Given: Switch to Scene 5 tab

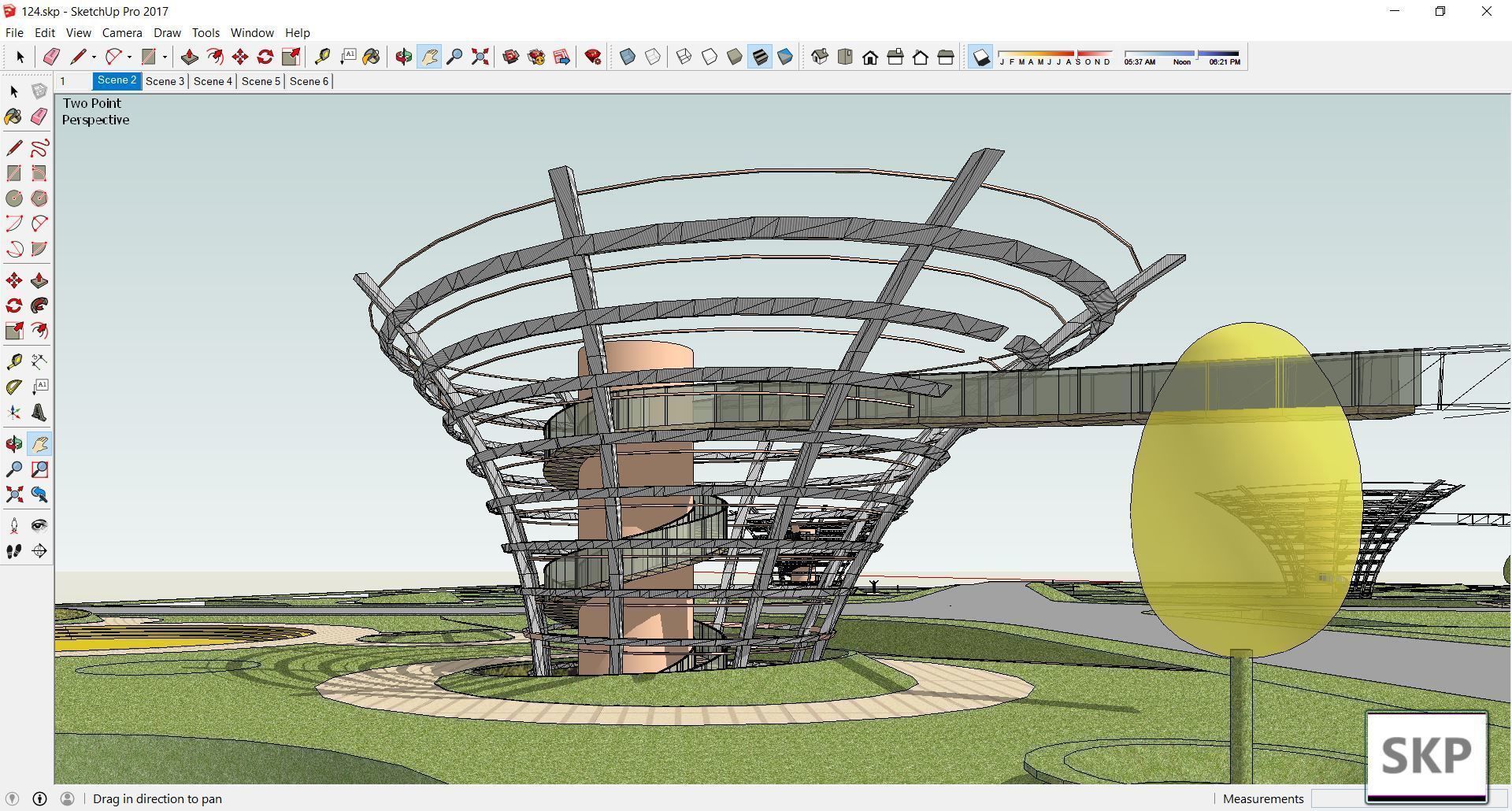Looking at the screenshot, I should point(261,81).
